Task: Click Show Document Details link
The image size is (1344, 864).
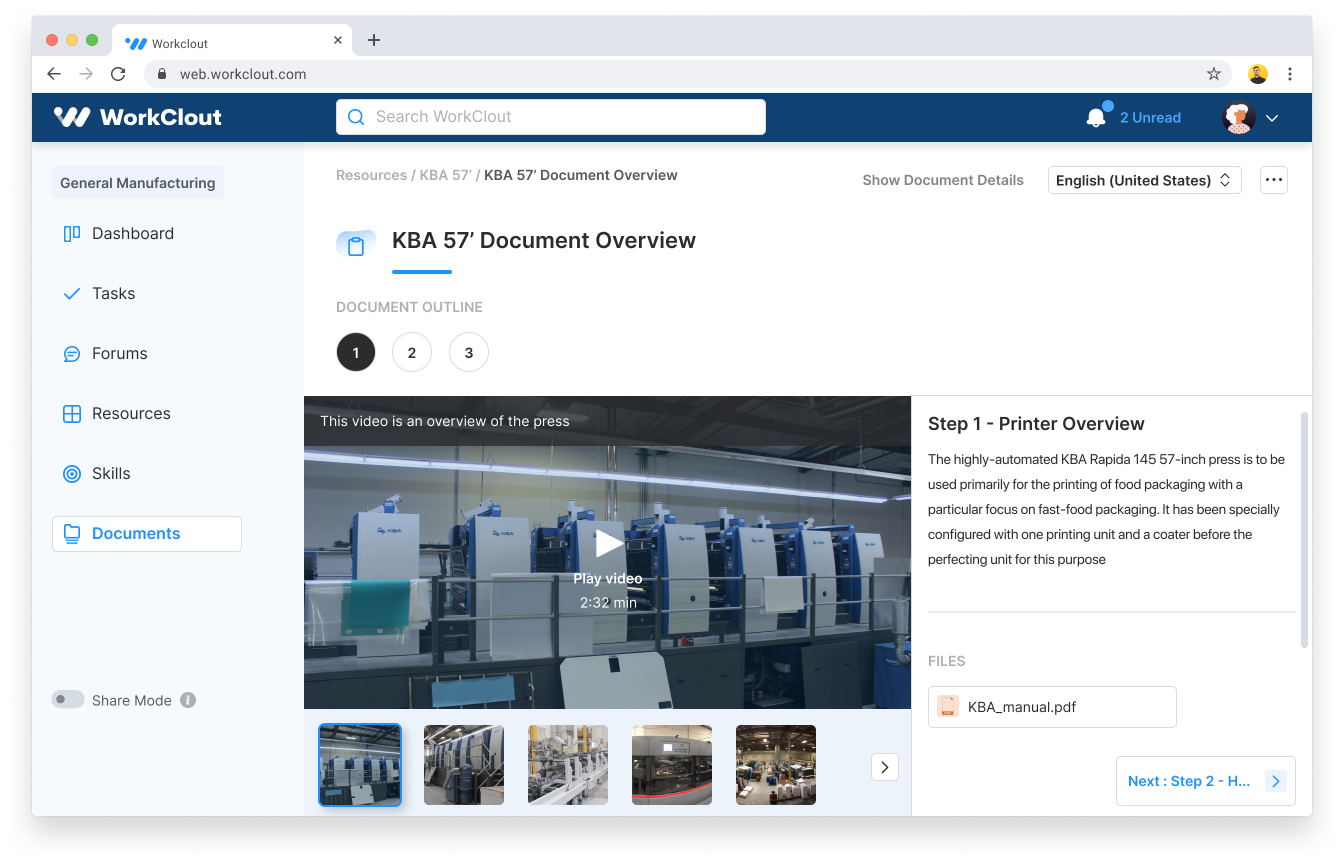Action: (942, 180)
